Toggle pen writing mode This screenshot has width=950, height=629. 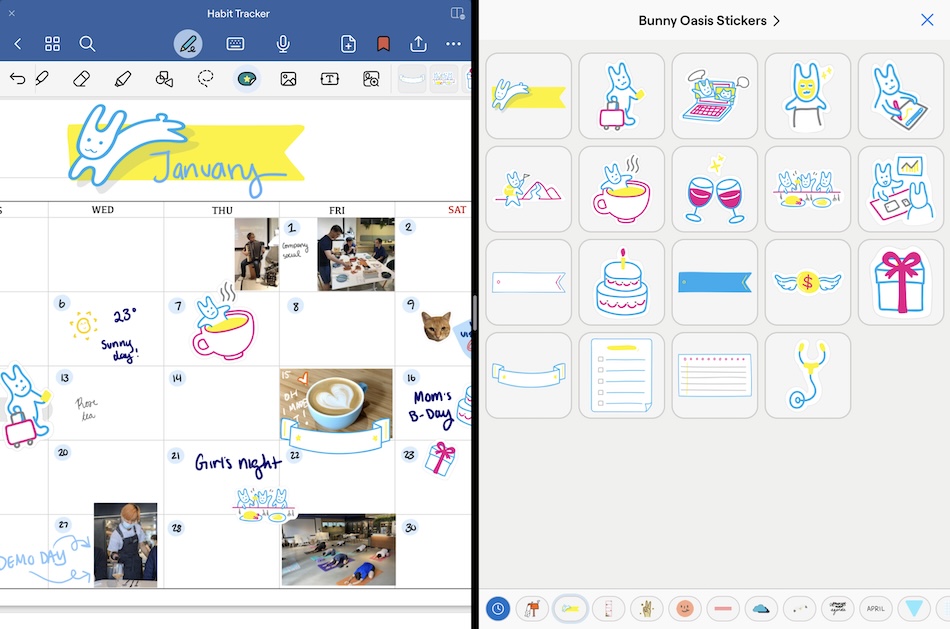click(187, 44)
